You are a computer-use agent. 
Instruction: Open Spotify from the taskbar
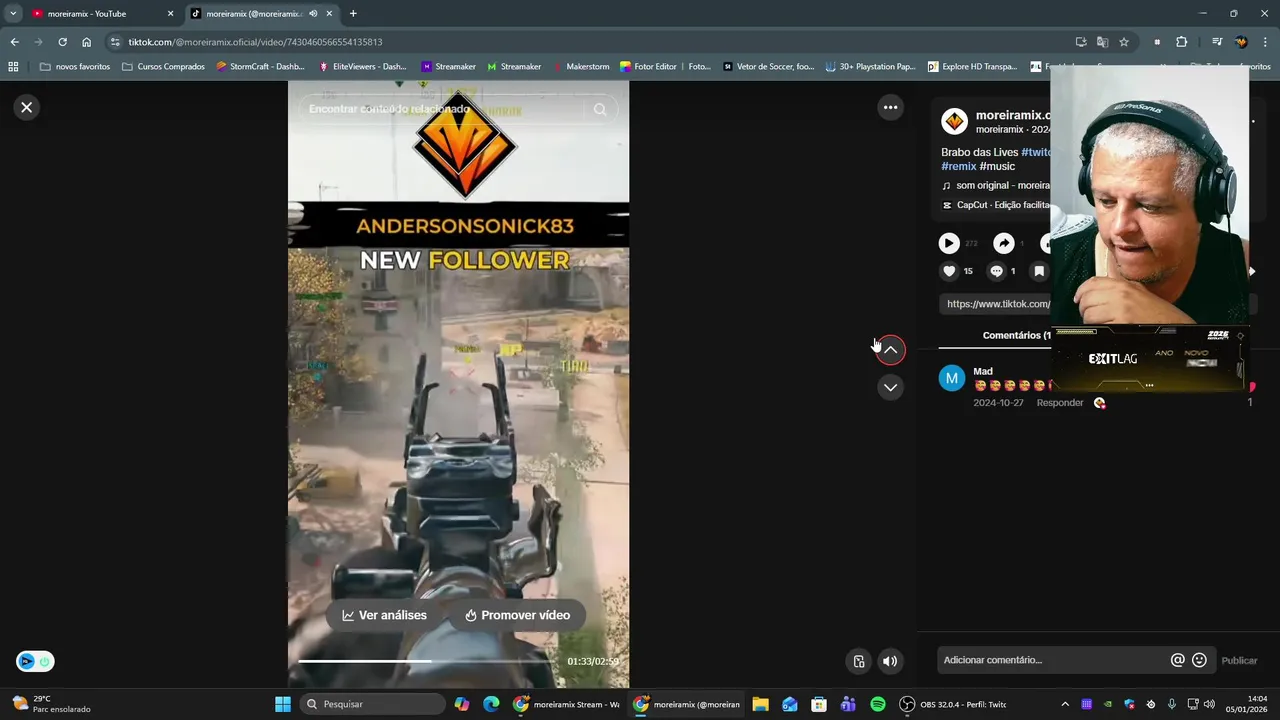point(877,704)
